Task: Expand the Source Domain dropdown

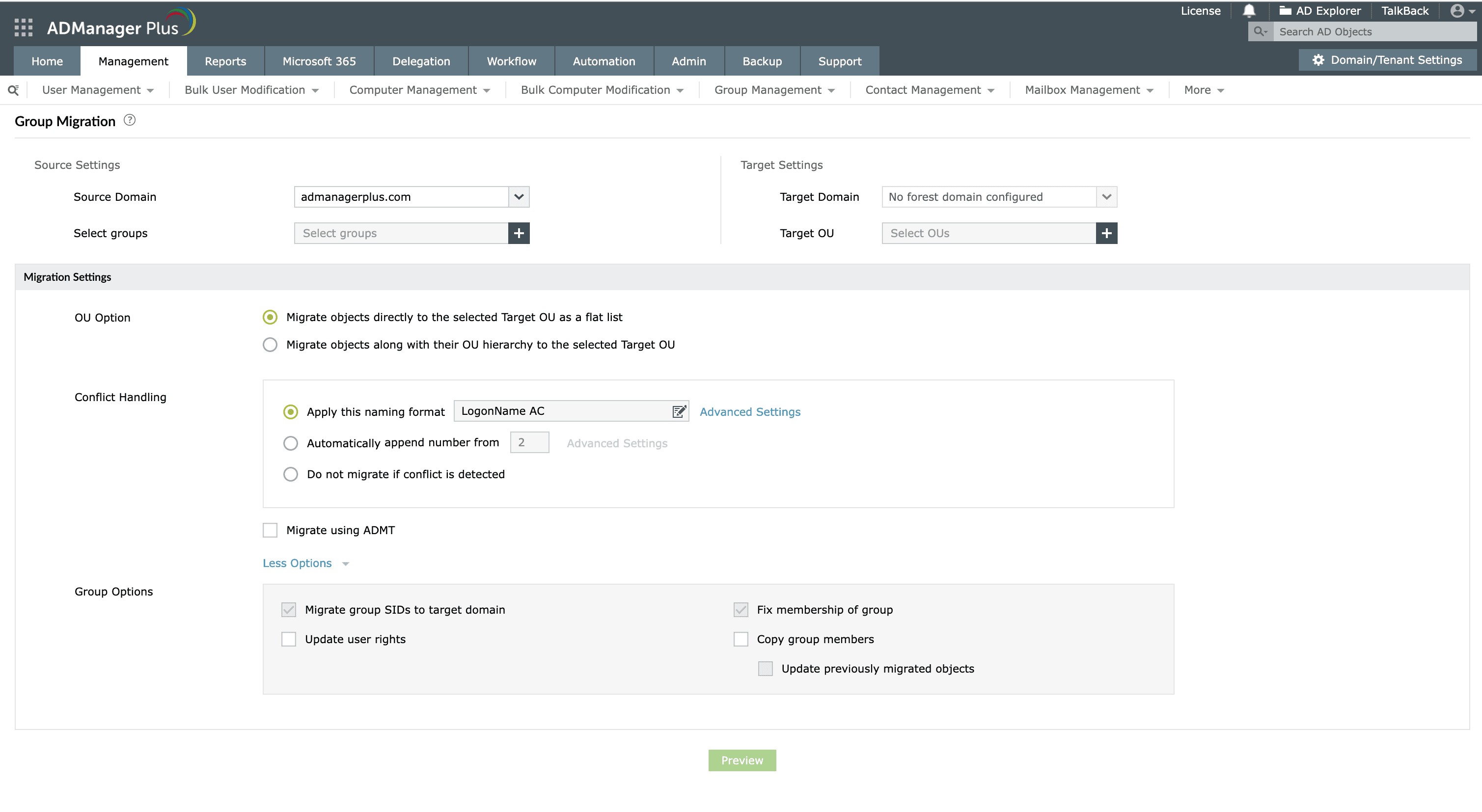Action: point(519,197)
